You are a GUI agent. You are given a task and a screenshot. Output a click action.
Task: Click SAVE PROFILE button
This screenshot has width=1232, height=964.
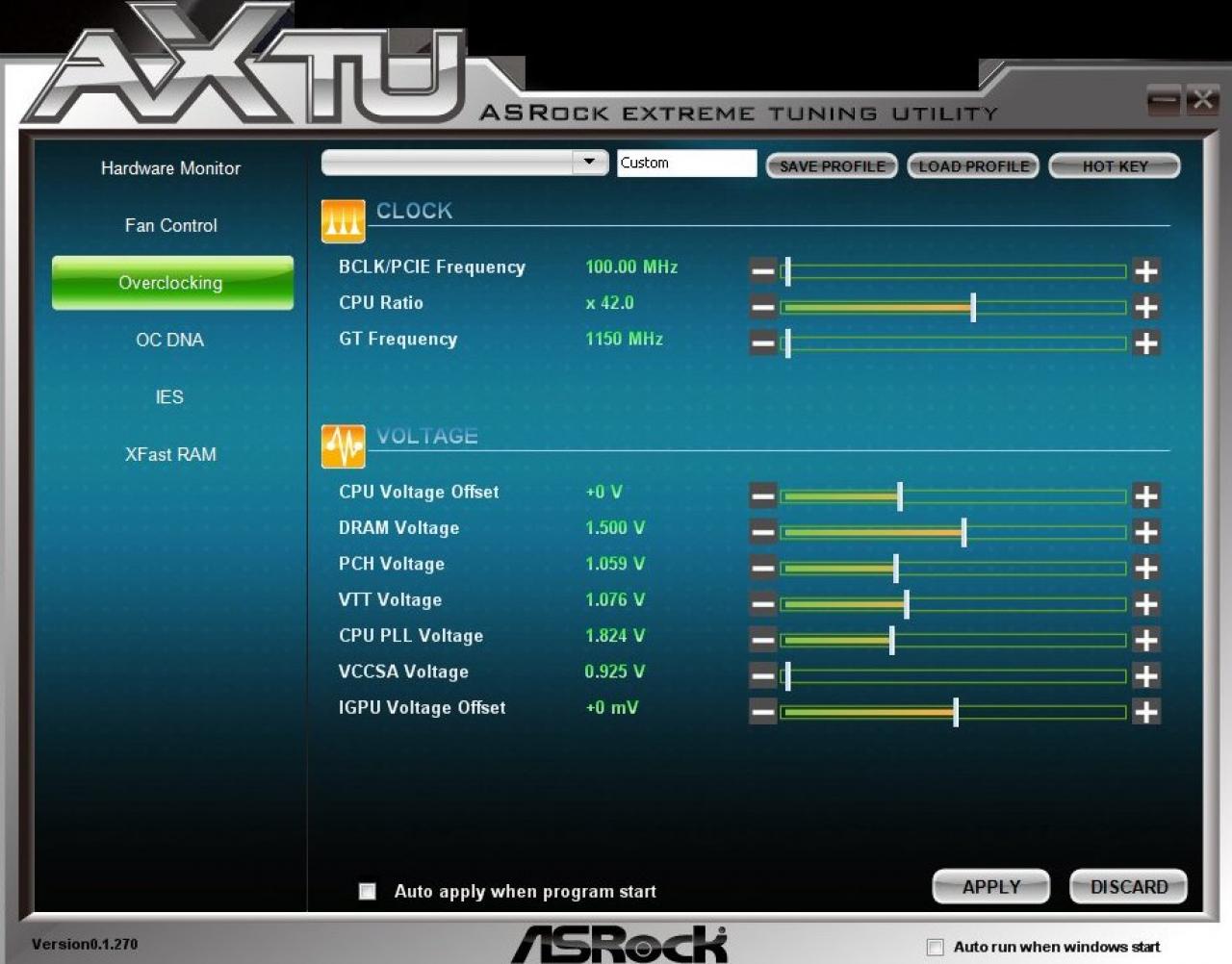tap(832, 166)
